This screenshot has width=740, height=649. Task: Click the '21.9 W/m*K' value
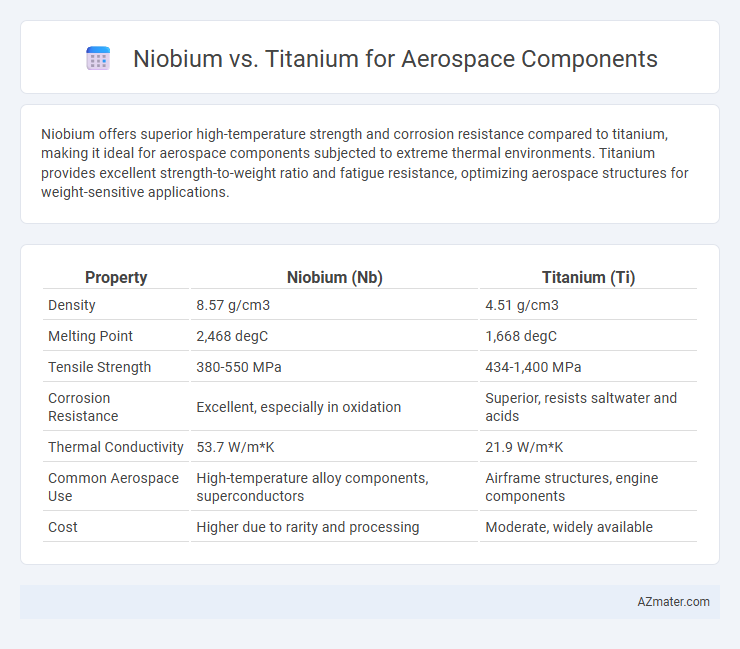point(524,447)
